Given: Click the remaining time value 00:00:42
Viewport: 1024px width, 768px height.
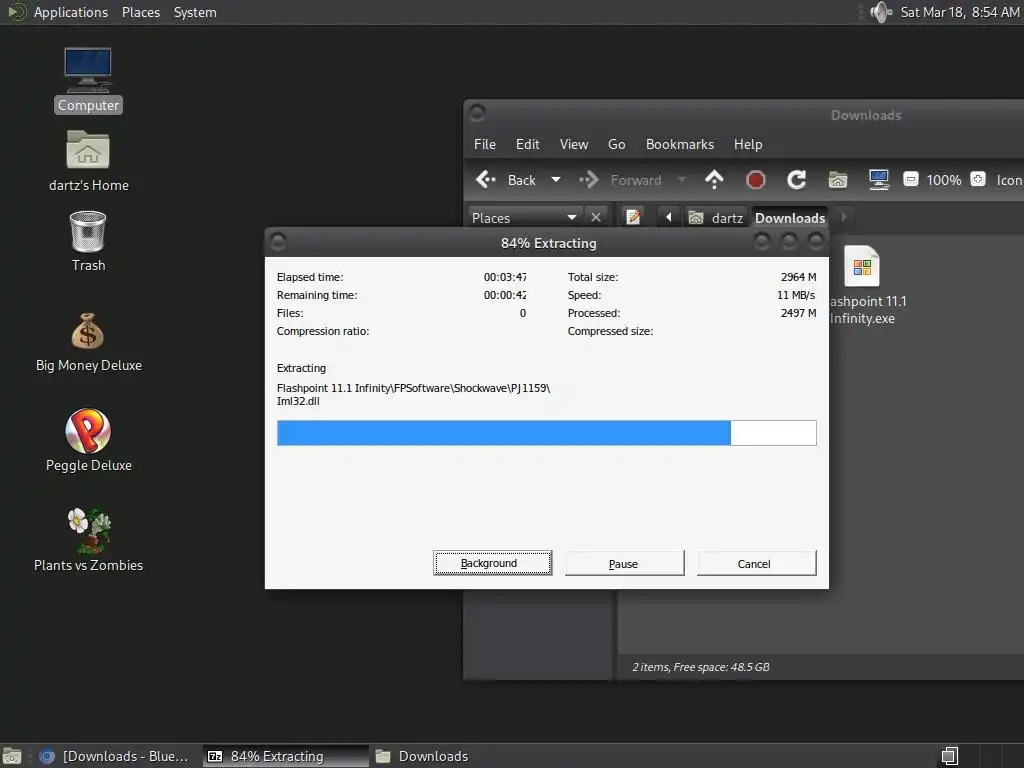Looking at the screenshot, I should (x=505, y=295).
